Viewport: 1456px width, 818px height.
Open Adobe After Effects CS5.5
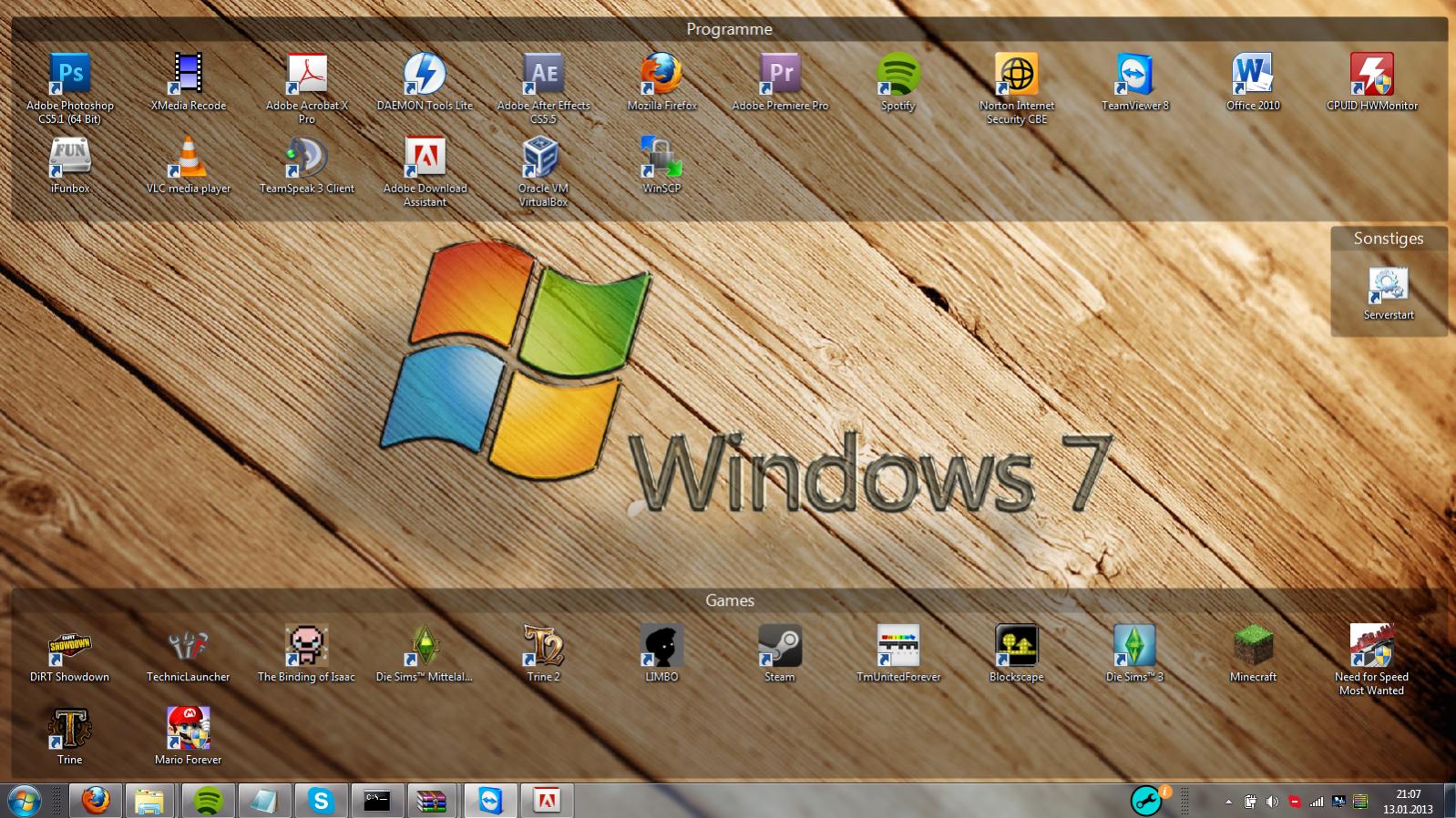point(544,87)
